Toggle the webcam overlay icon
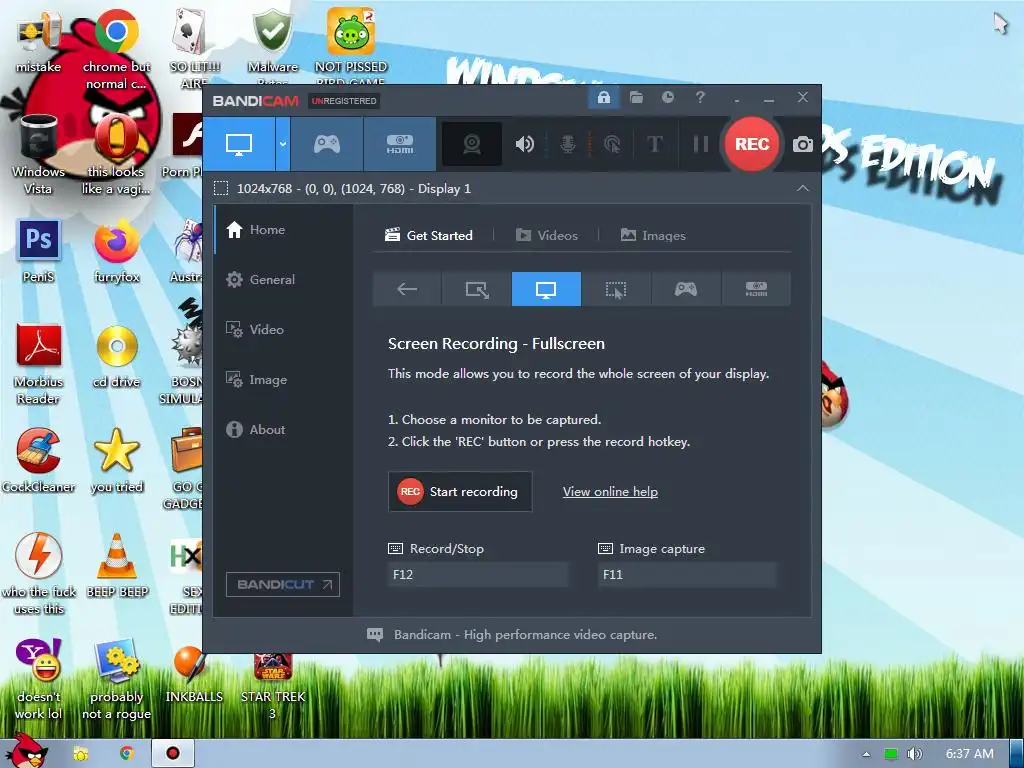 coord(472,144)
